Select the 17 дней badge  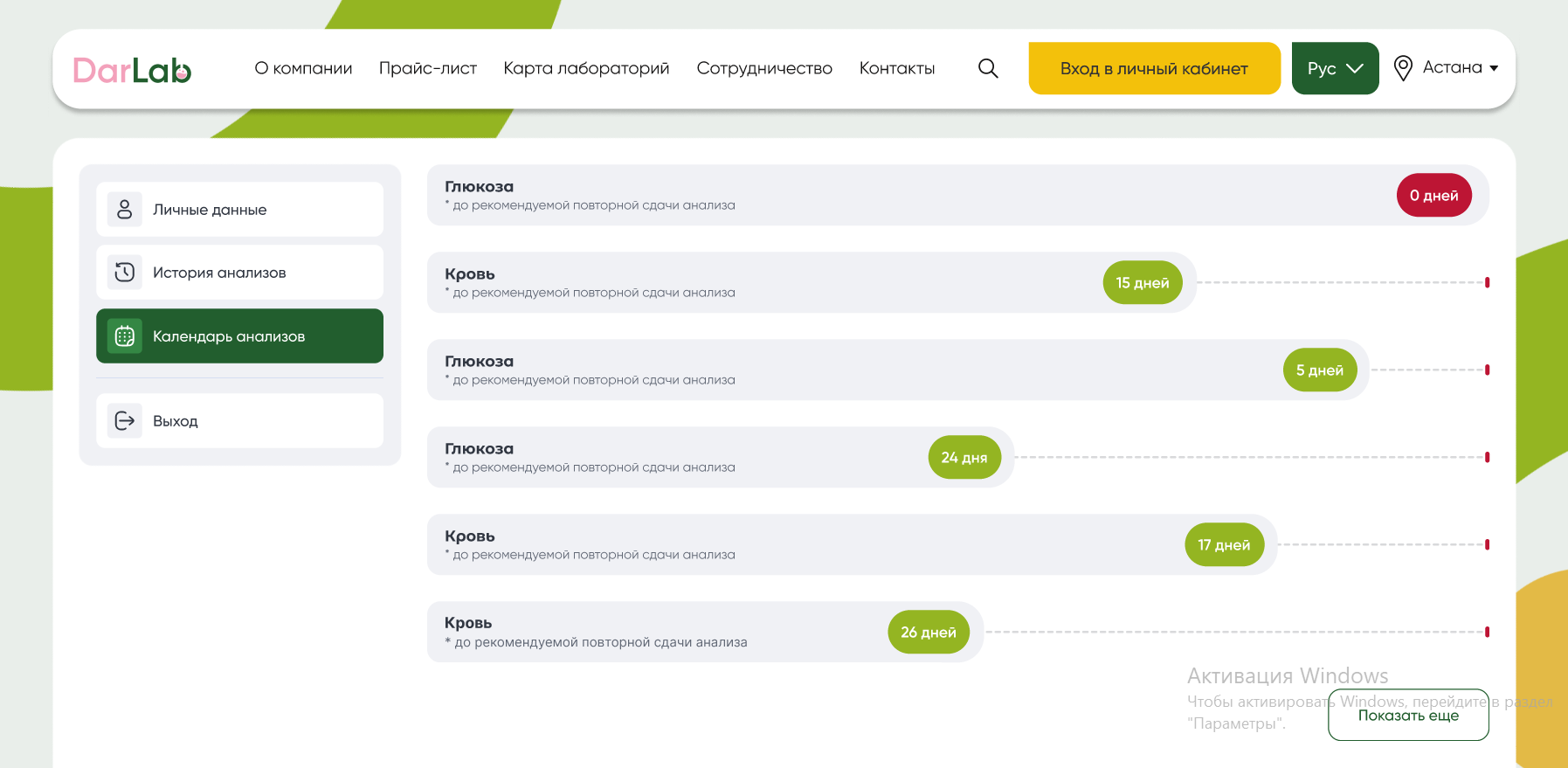1224,545
